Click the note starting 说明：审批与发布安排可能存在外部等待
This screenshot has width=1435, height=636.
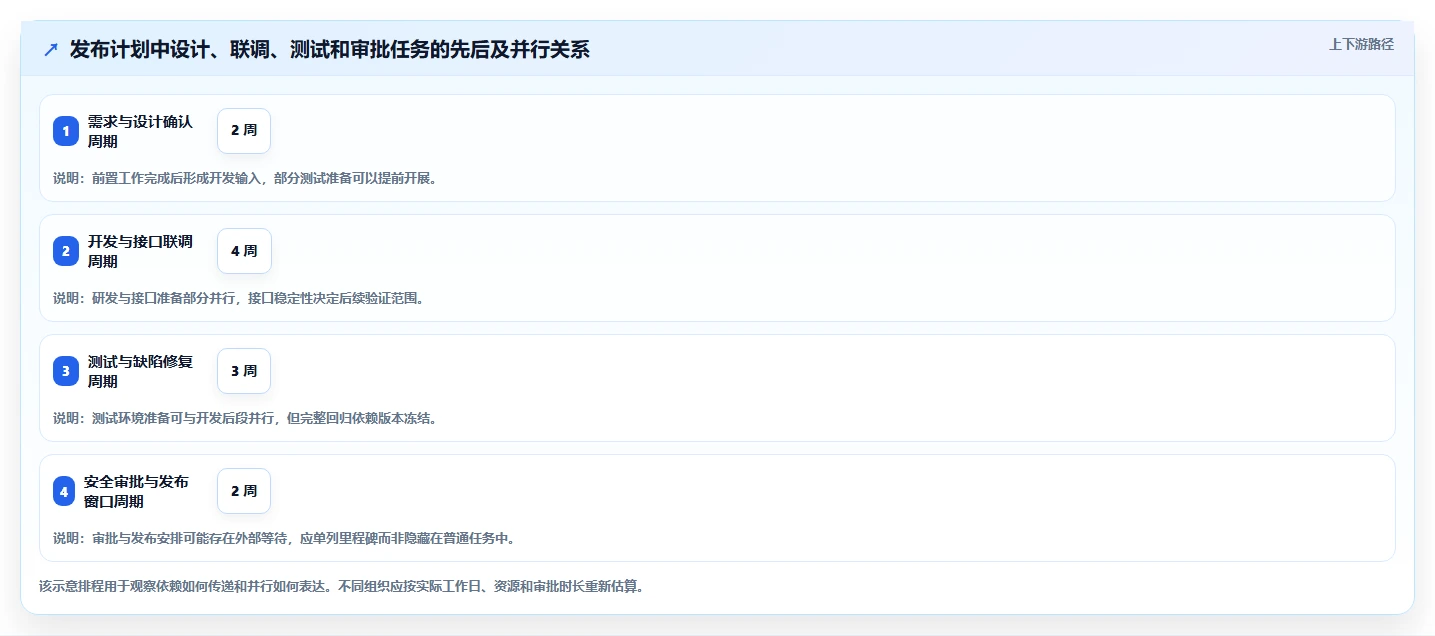pyautogui.click(x=284, y=538)
